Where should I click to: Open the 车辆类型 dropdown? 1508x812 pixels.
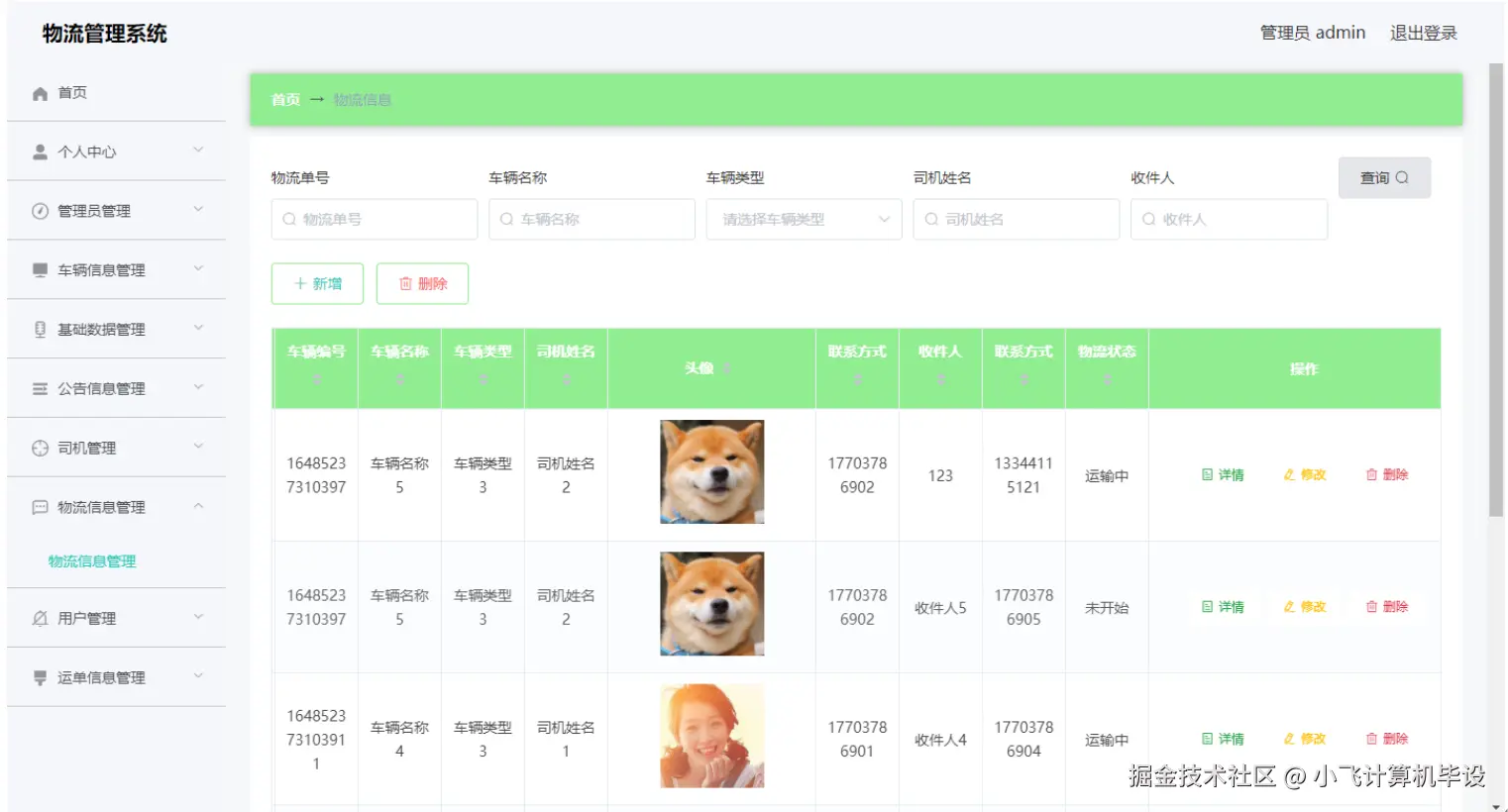(x=804, y=219)
